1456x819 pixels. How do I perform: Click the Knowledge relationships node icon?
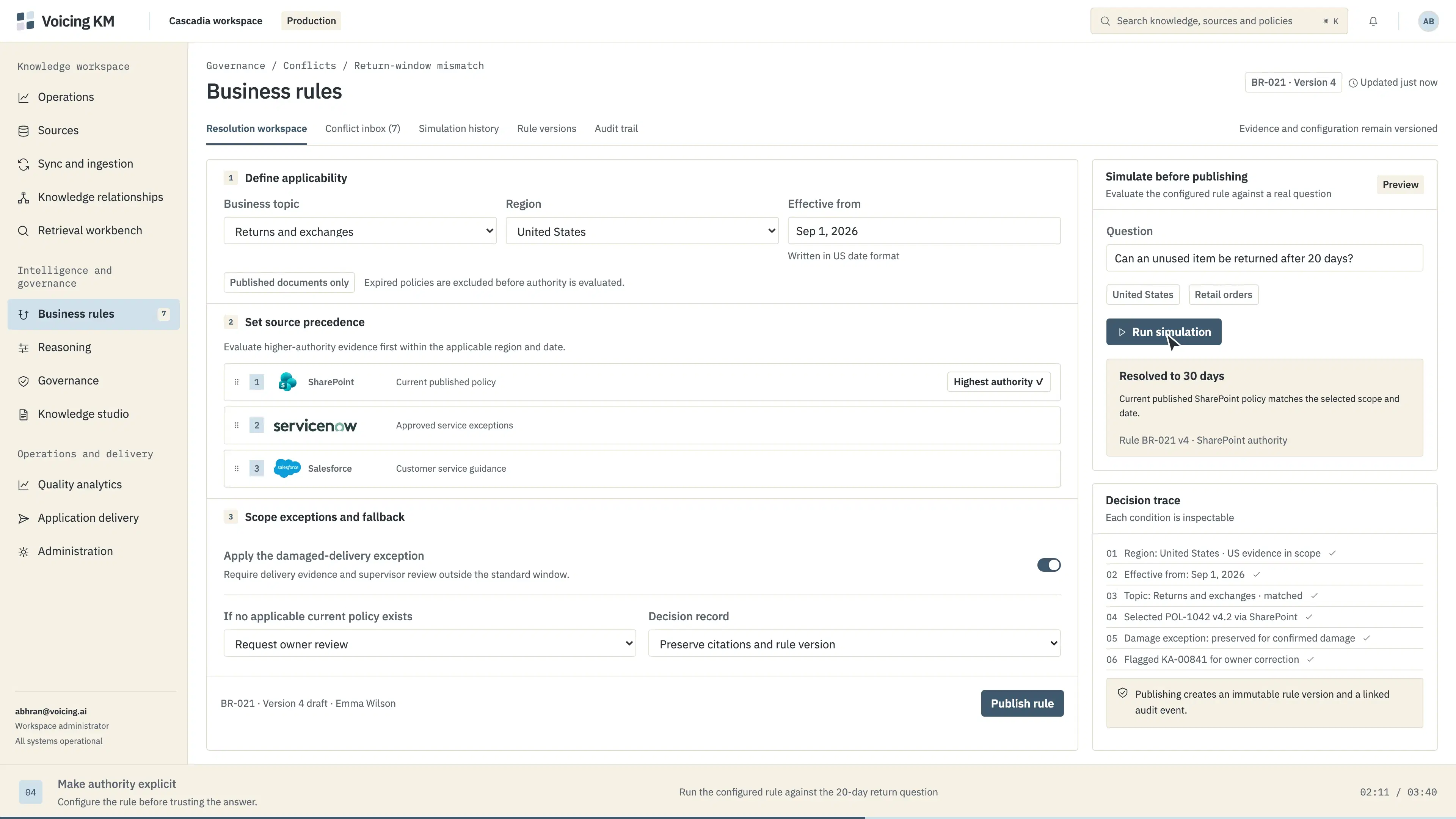23,197
